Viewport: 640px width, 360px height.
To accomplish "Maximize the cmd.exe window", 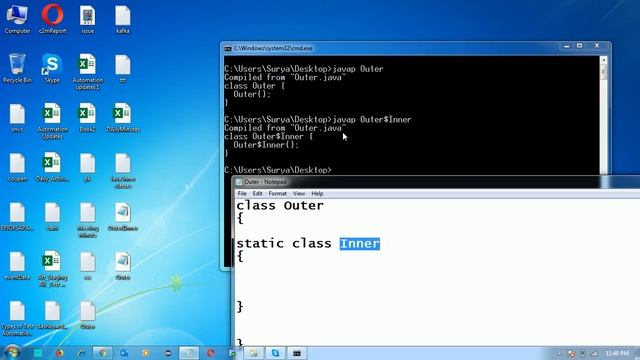I will coord(580,46).
